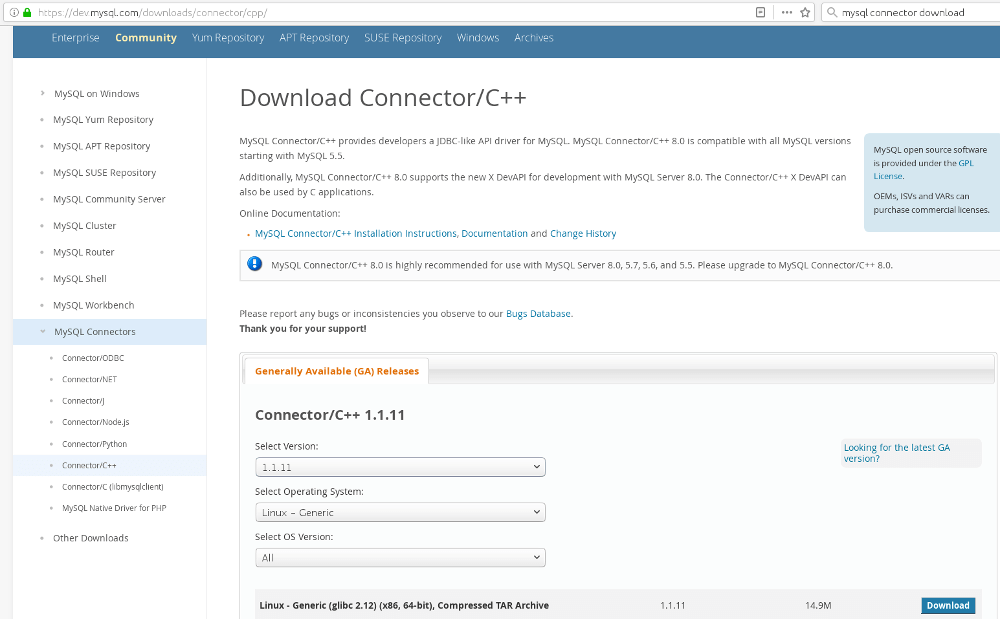The width and height of the screenshot is (1000, 619).
Task: Click the site information icon in address bar
Action: pos(12,13)
